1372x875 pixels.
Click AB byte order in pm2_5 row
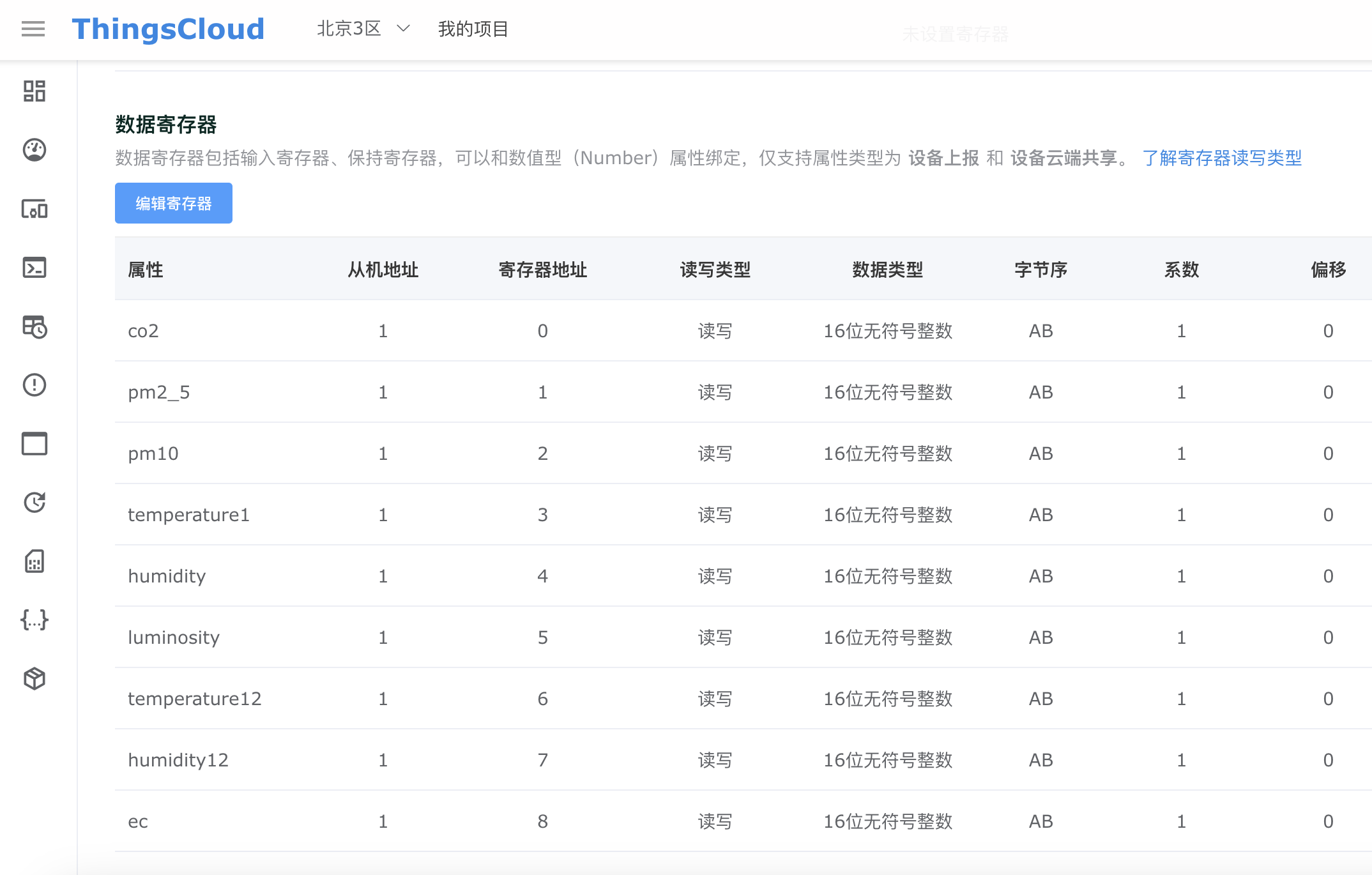point(1040,392)
